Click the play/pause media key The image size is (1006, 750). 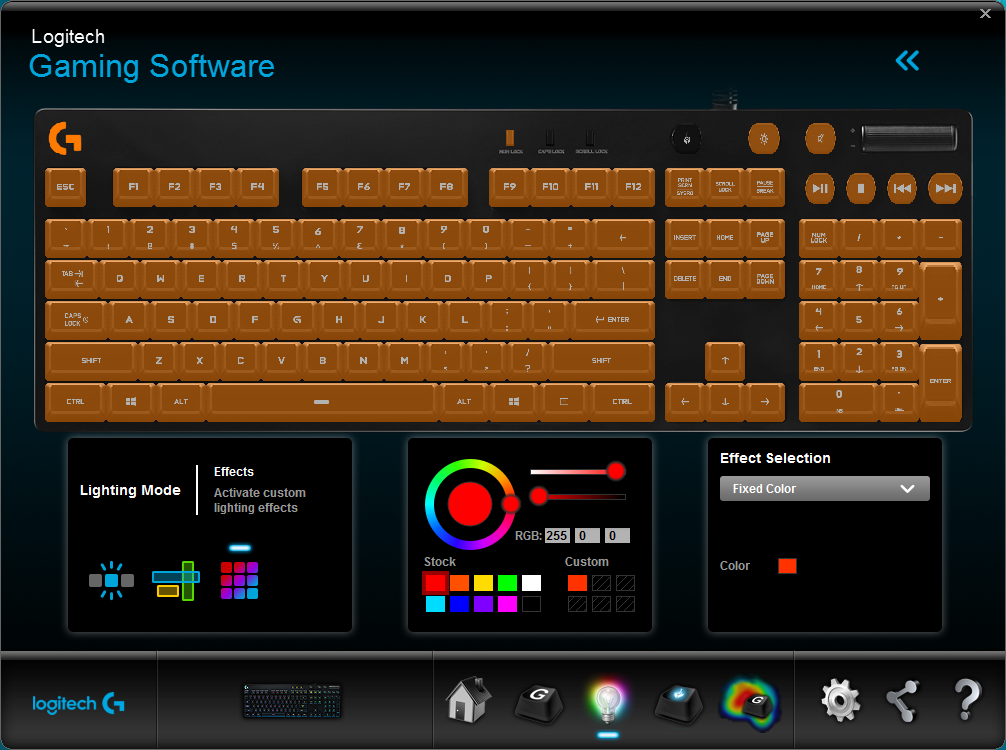point(820,188)
